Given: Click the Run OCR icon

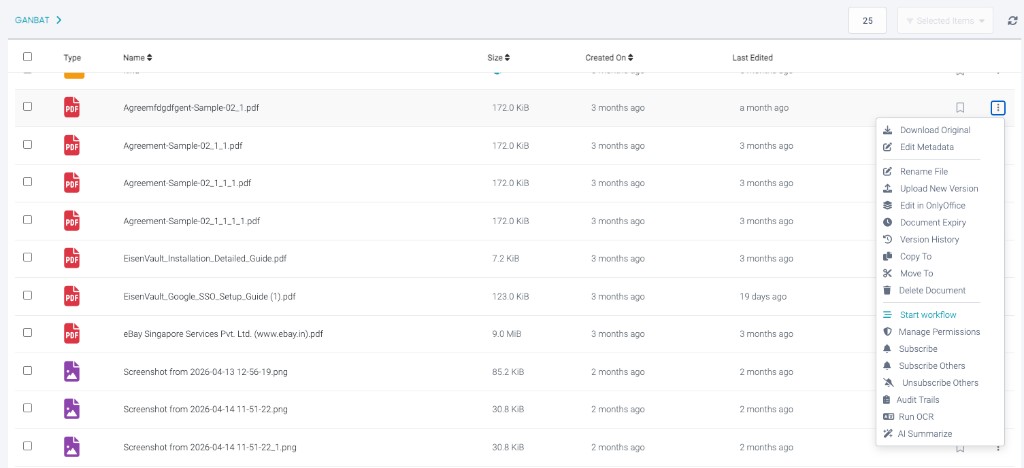Looking at the screenshot, I should [888, 416].
